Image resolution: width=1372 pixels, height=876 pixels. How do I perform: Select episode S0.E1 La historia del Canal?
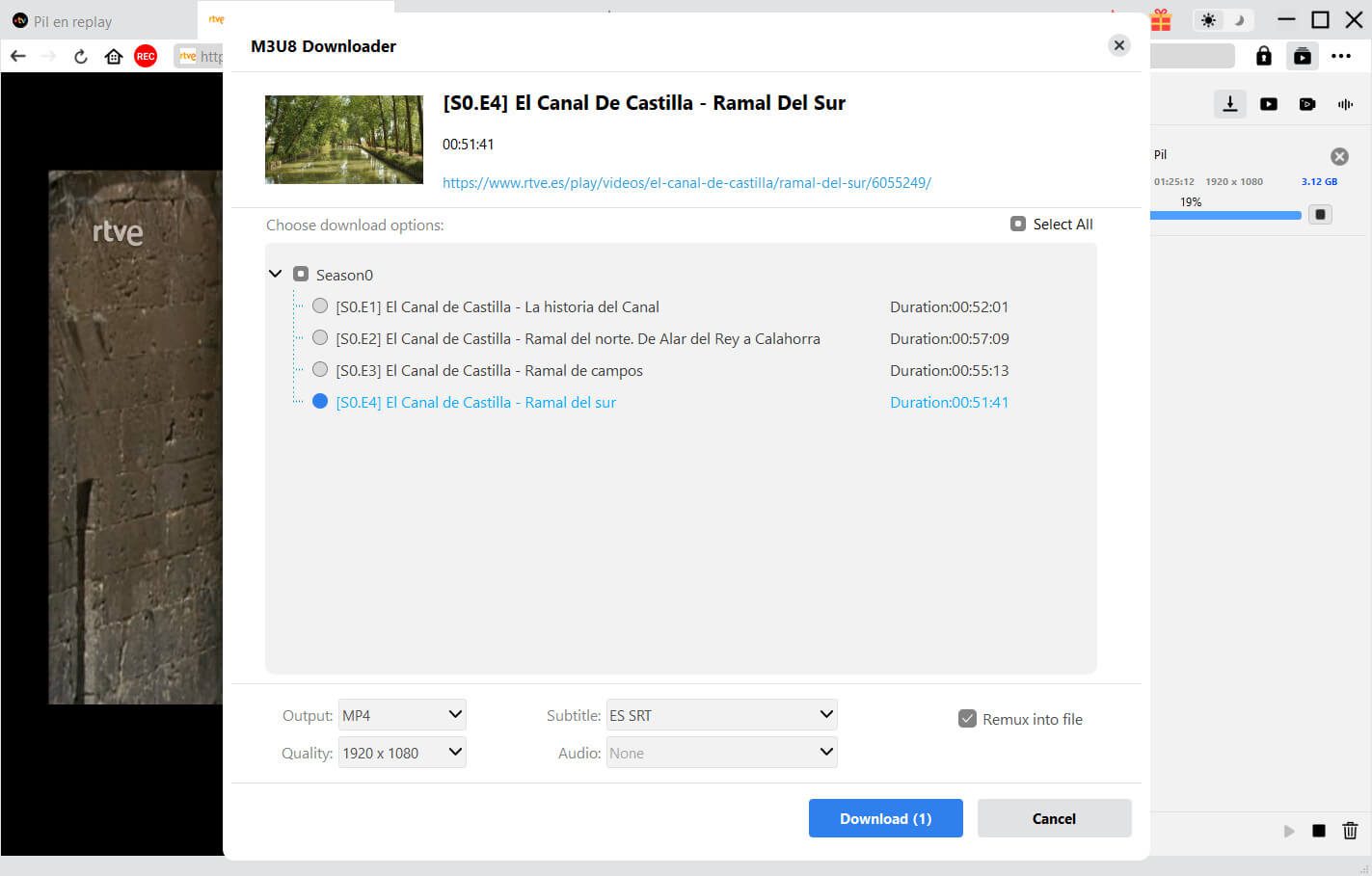320,306
